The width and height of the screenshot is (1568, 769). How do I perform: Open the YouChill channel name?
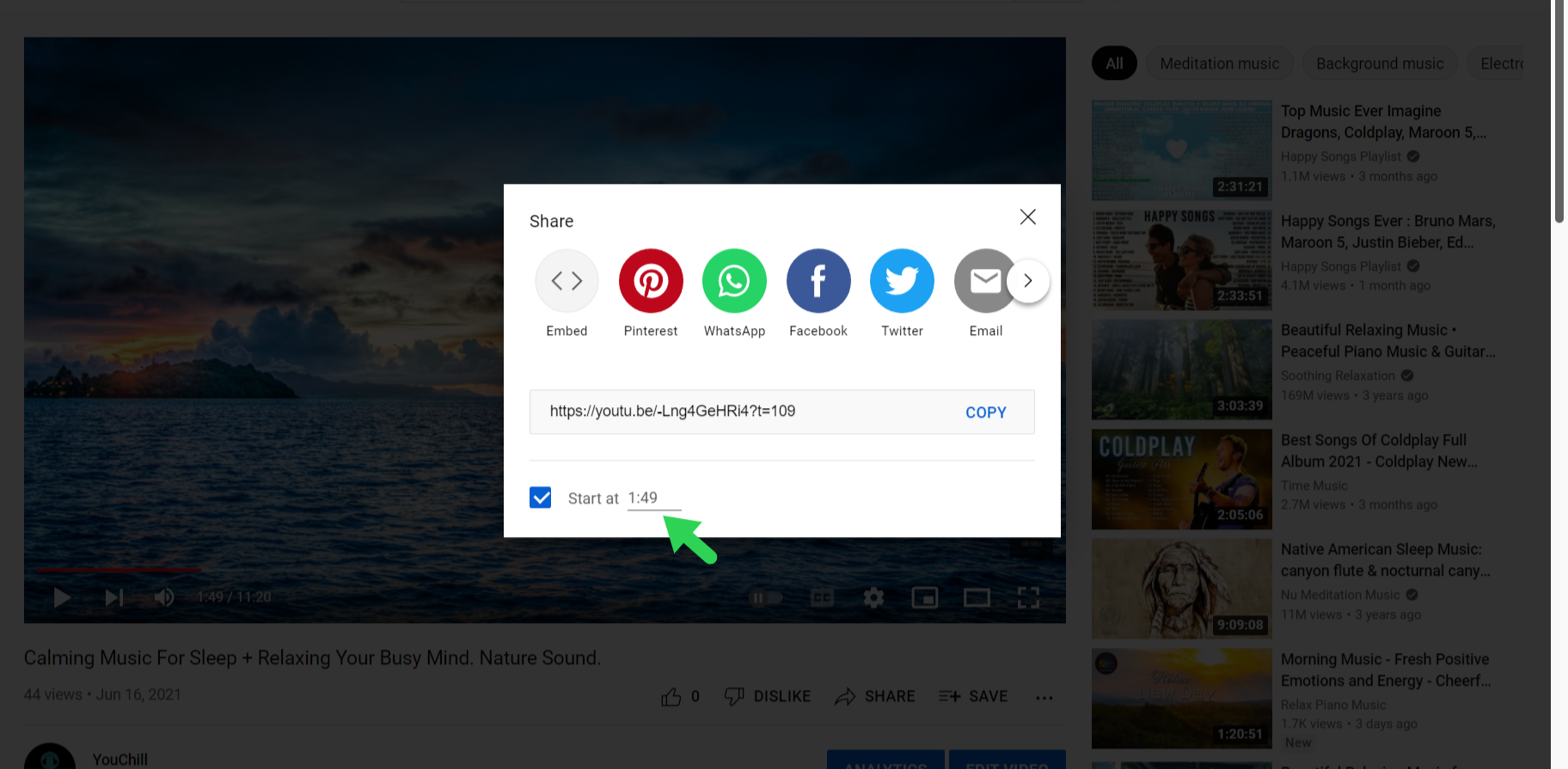(120, 760)
